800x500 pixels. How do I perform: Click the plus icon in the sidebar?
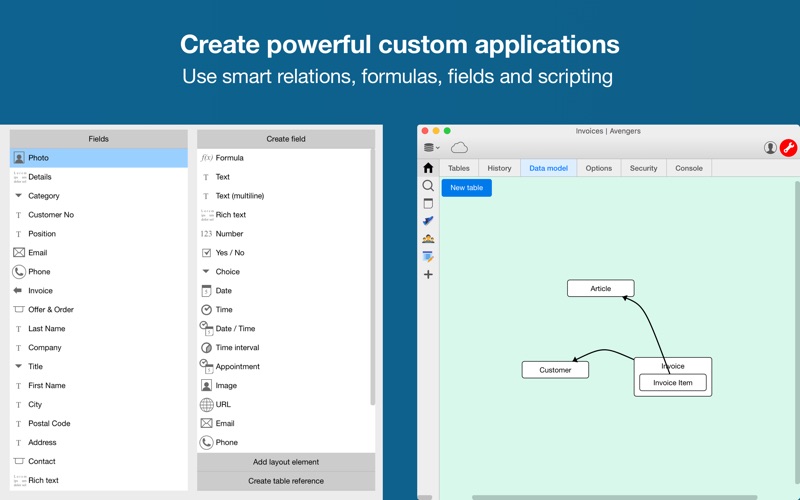point(428,274)
